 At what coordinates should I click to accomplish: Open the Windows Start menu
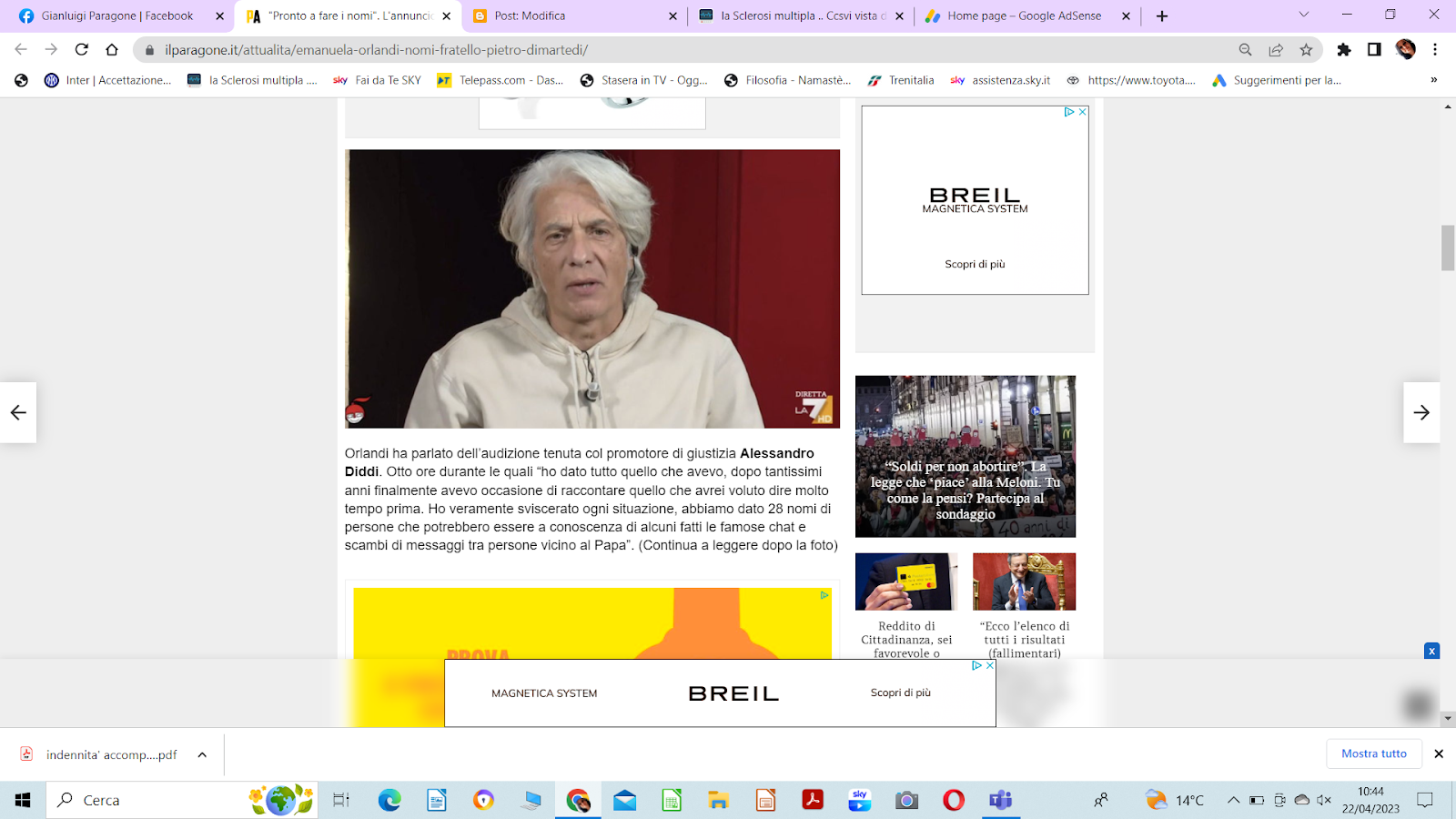click(23, 800)
